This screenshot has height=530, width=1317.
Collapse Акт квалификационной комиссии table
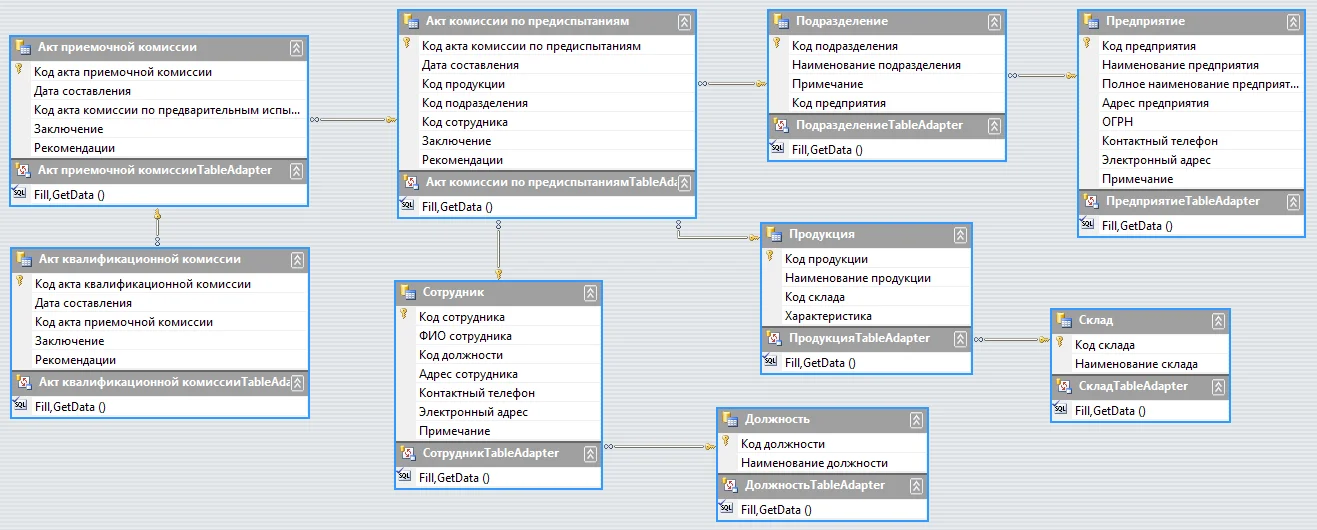(x=297, y=259)
